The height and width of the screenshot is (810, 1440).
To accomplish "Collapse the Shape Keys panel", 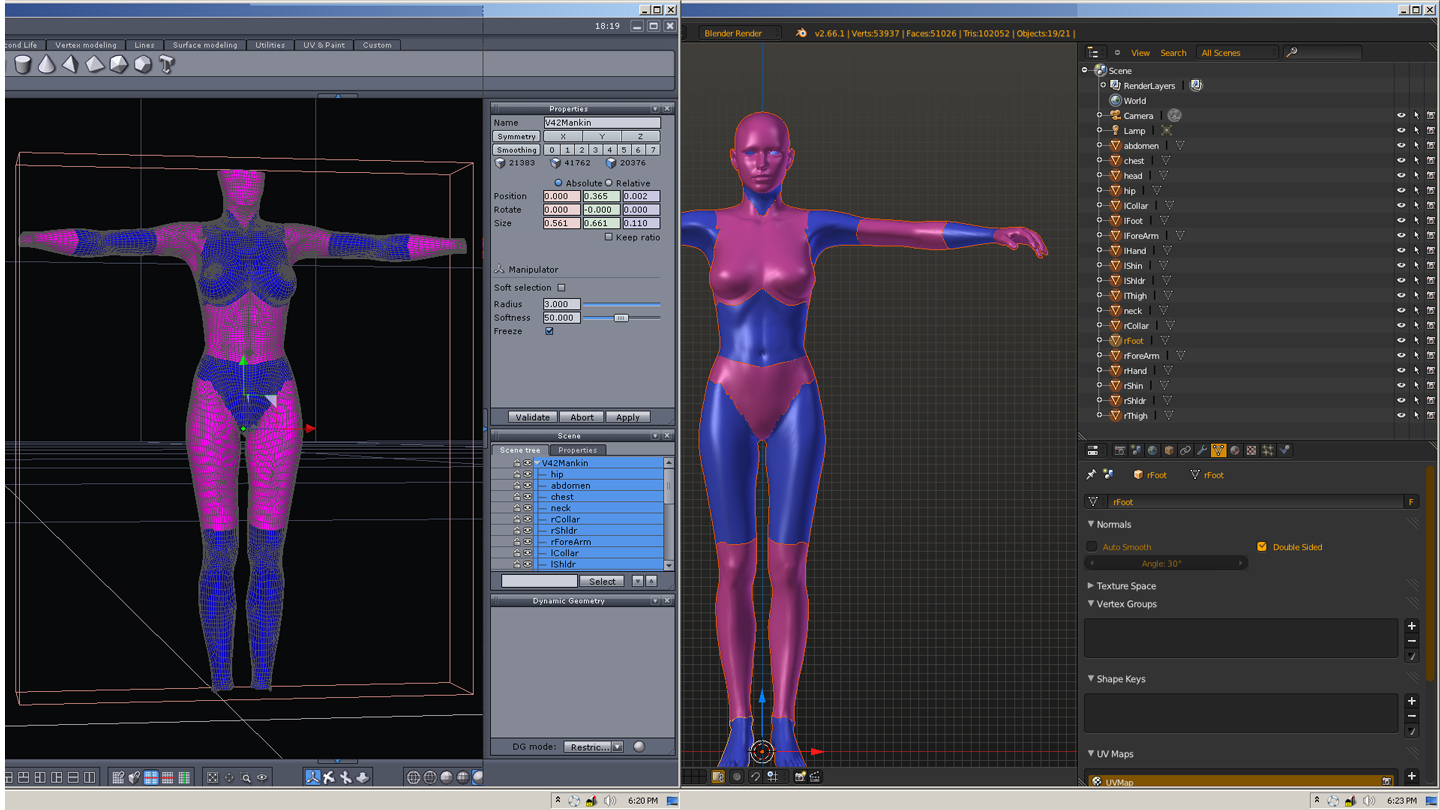I will [1120, 679].
